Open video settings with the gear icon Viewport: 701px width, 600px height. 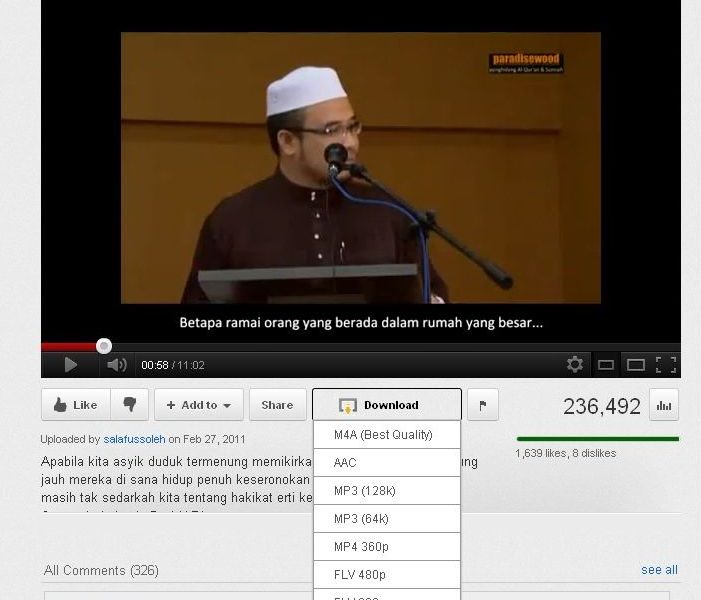(x=574, y=364)
